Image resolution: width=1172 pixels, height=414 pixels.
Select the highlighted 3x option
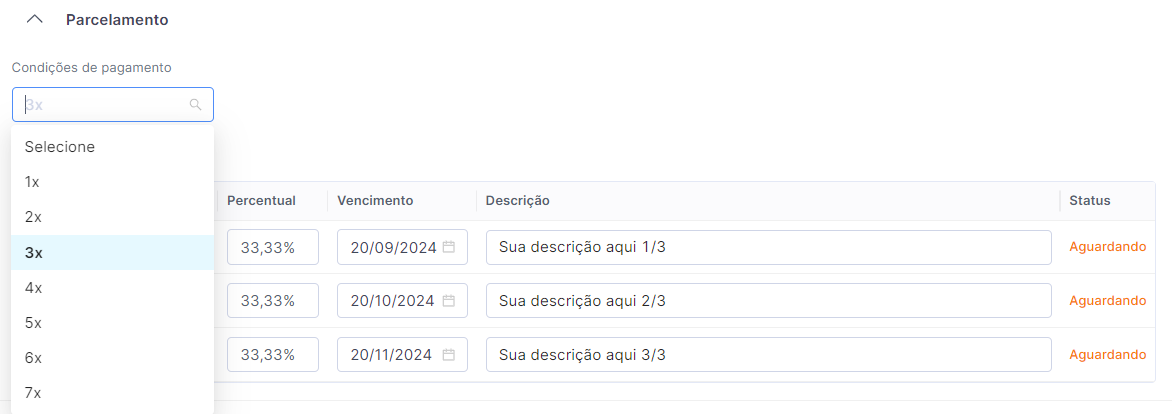[33, 253]
